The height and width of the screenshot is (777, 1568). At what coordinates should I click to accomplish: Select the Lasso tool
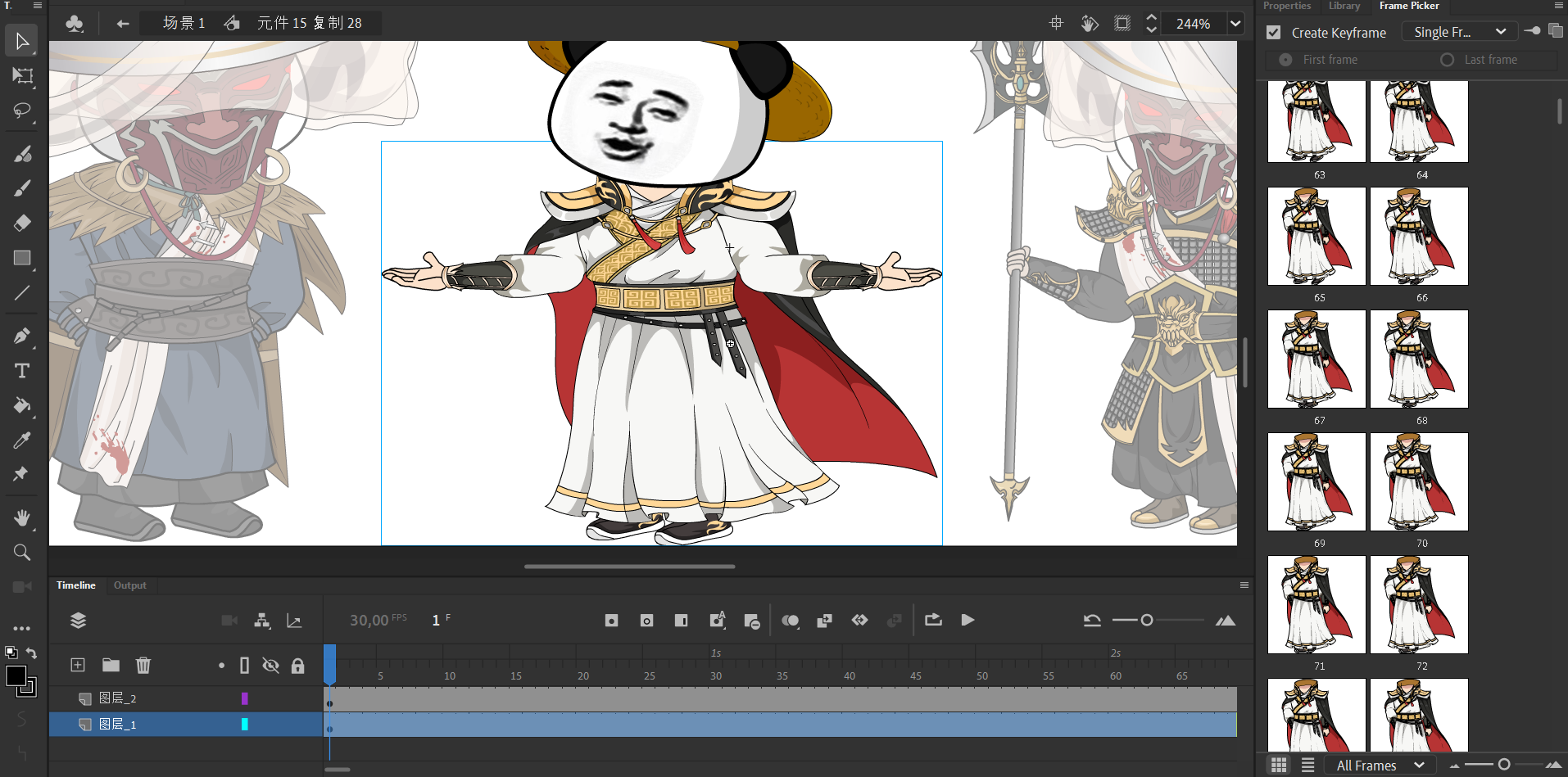(22, 111)
